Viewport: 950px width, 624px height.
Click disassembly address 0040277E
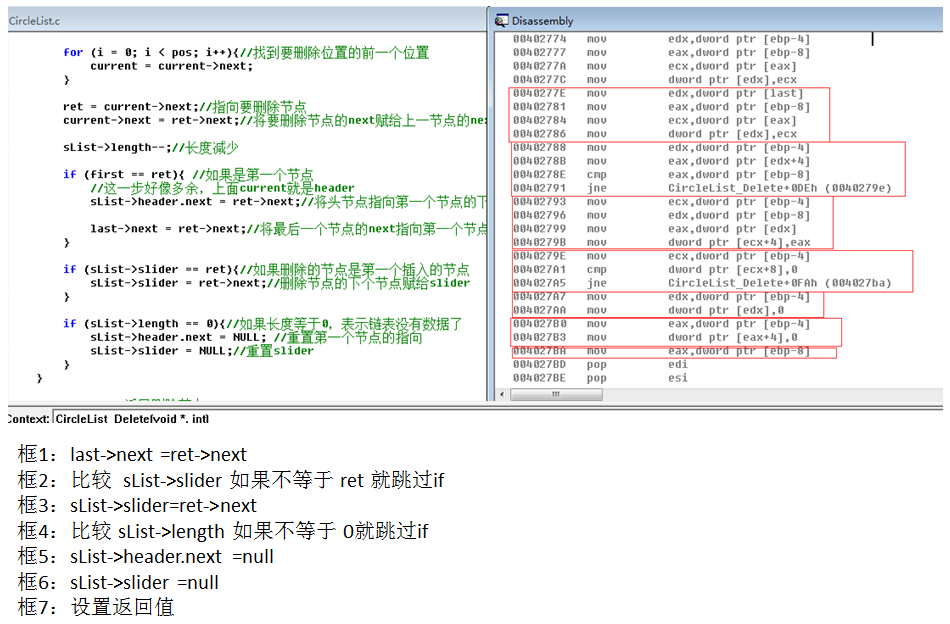click(x=539, y=93)
